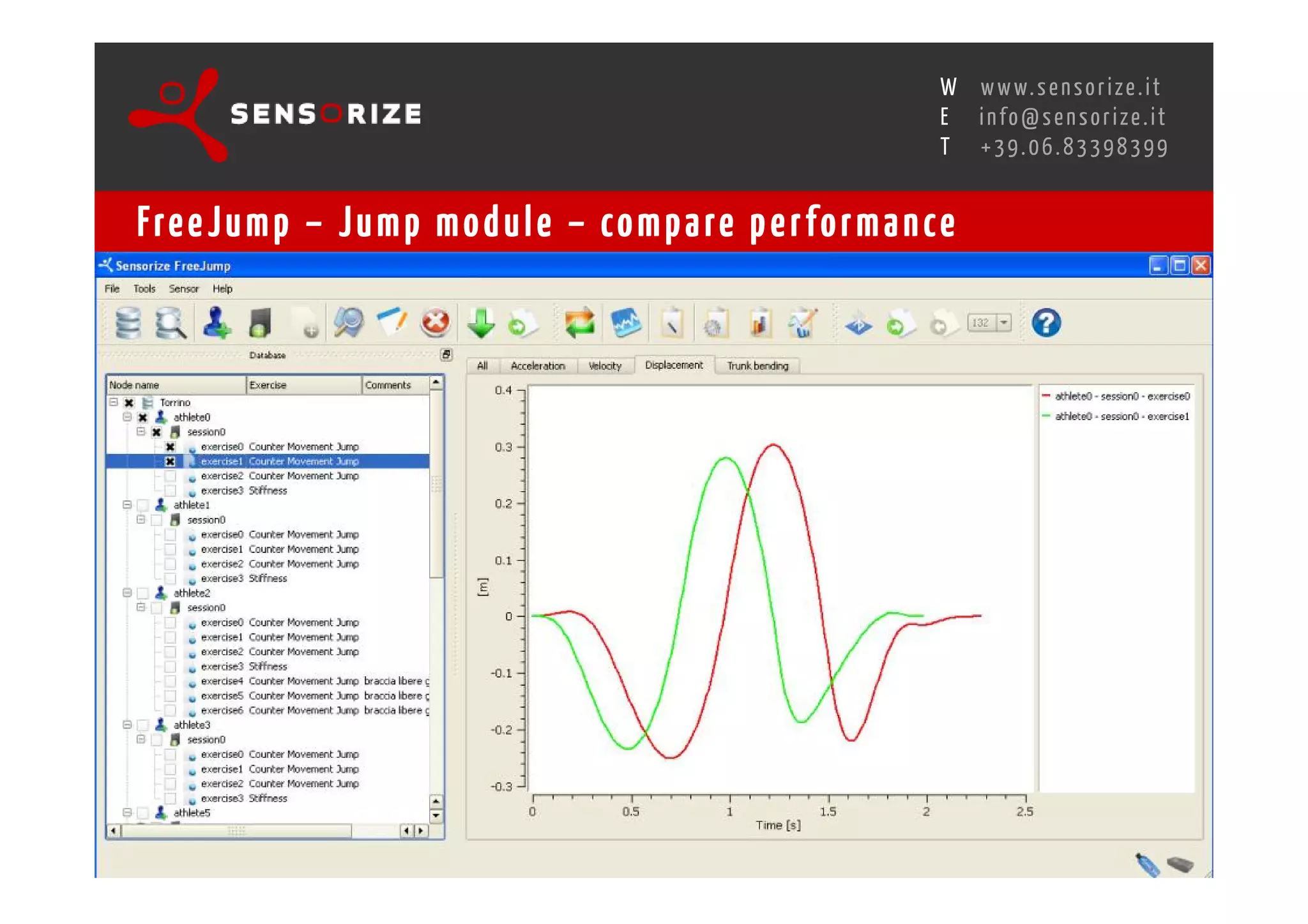Image resolution: width=1308 pixels, height=924 pixels.
Task: Click the bar chart report icon
Action: click(x=759, y=322)
